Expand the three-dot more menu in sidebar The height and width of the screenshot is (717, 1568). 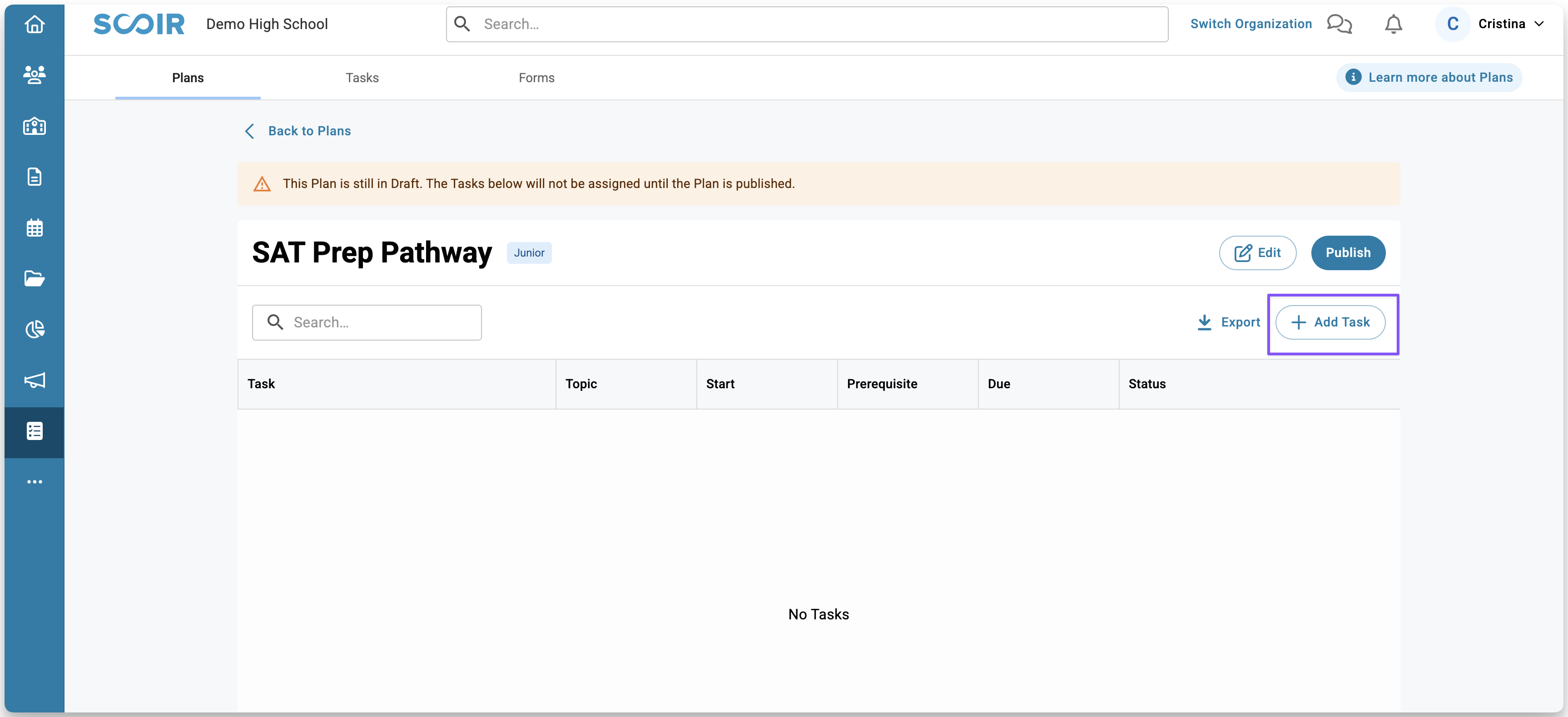point(34,481)
